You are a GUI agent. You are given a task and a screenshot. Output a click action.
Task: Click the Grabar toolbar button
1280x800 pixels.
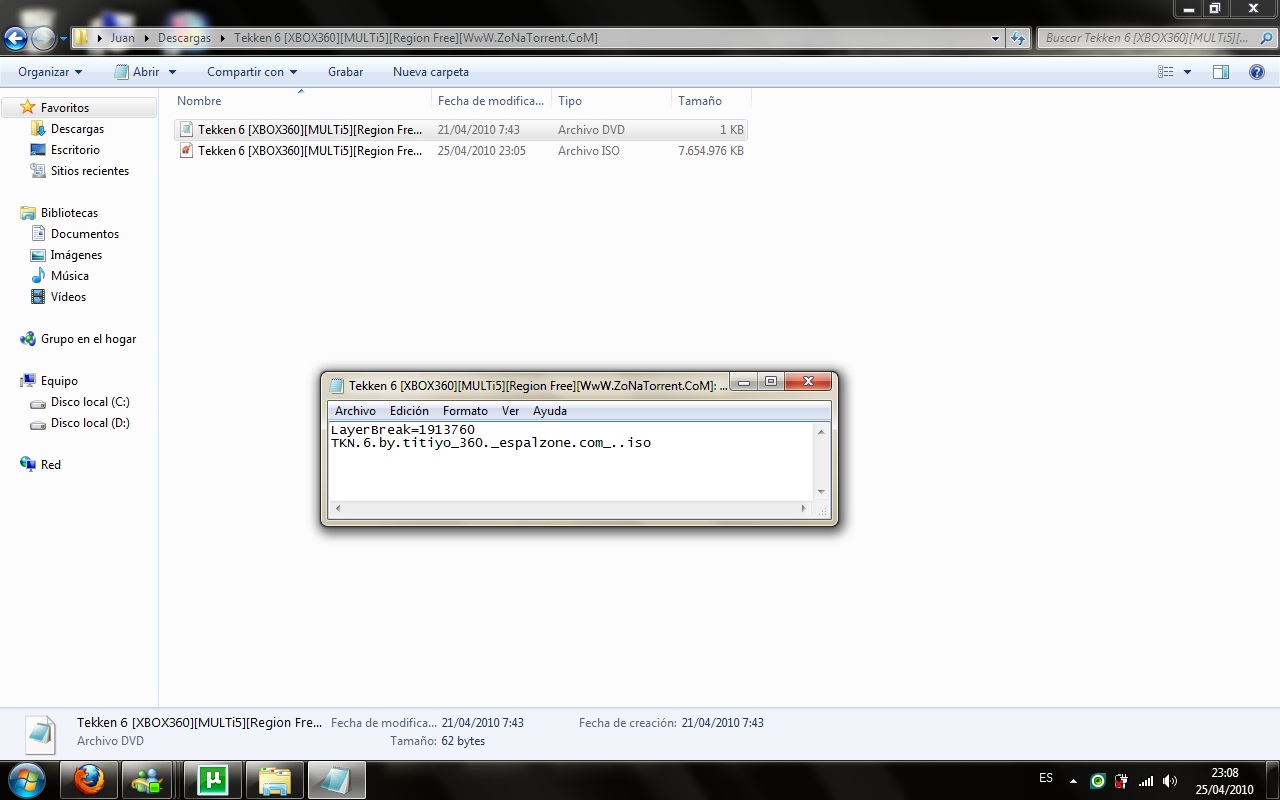coord(345,72)
